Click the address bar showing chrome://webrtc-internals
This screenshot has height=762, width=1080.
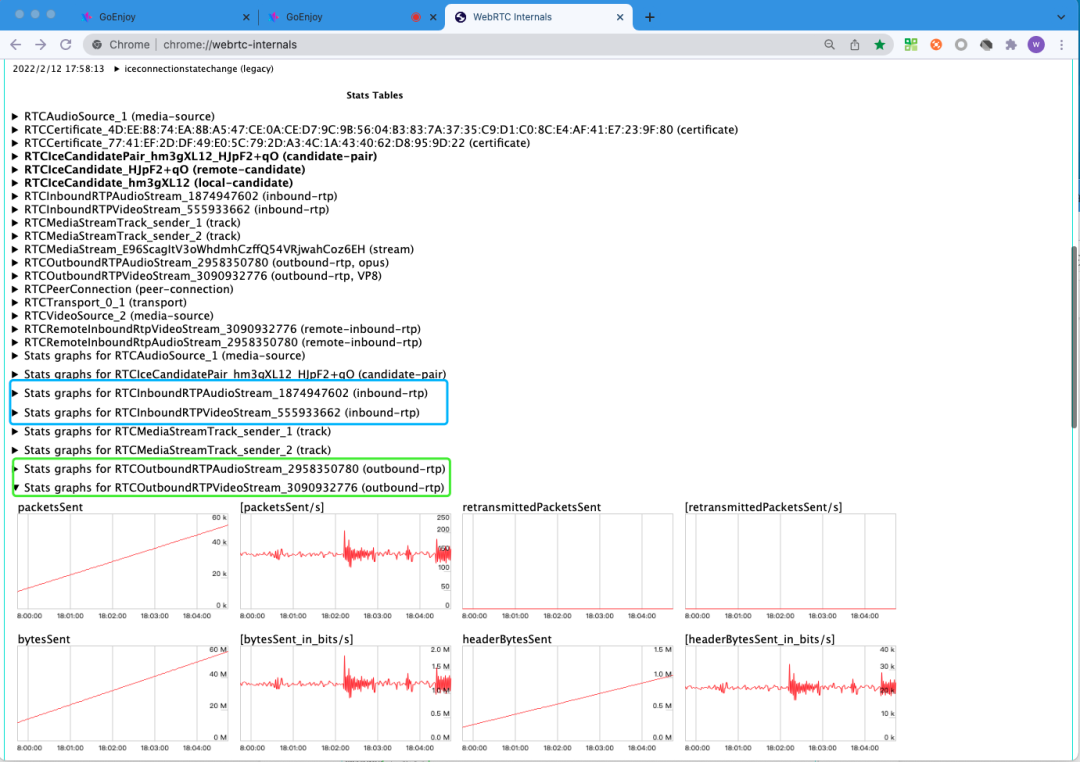pos(450,45)
